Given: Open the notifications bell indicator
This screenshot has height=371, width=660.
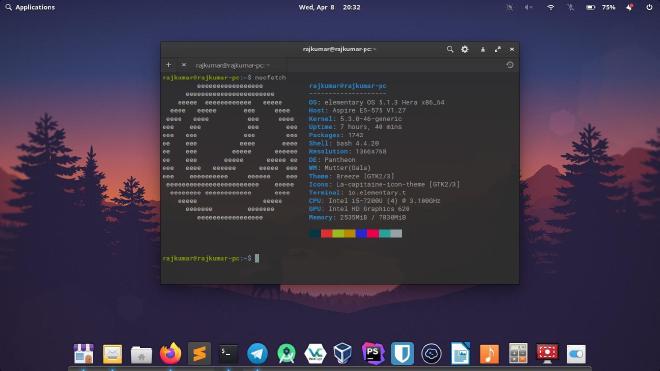Looking at the screenshot, I should coord(629,7).
